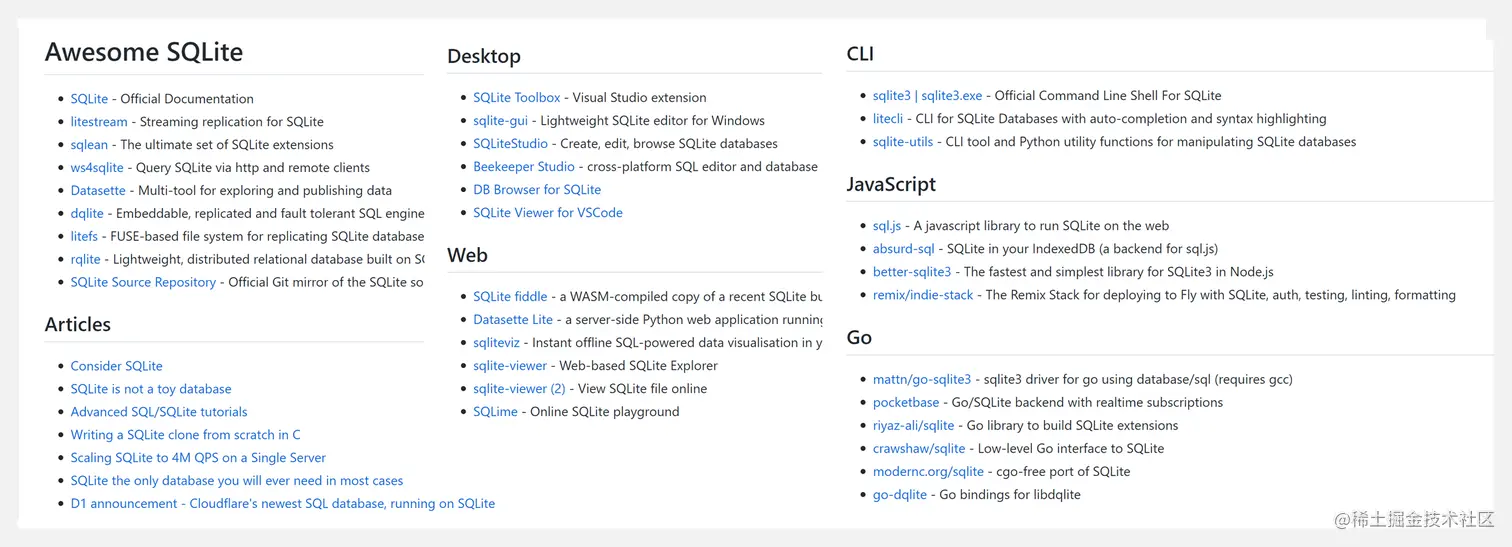Image resolution: width=1512 pixels, height=547 pixels.
Task: Open SQLite Source Repository link
Action: point(143,283)
